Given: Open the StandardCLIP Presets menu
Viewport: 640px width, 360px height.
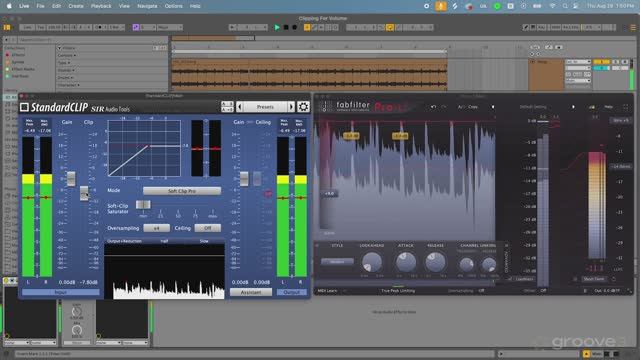Looking at the screenshot, I should [x=265, y=107].
